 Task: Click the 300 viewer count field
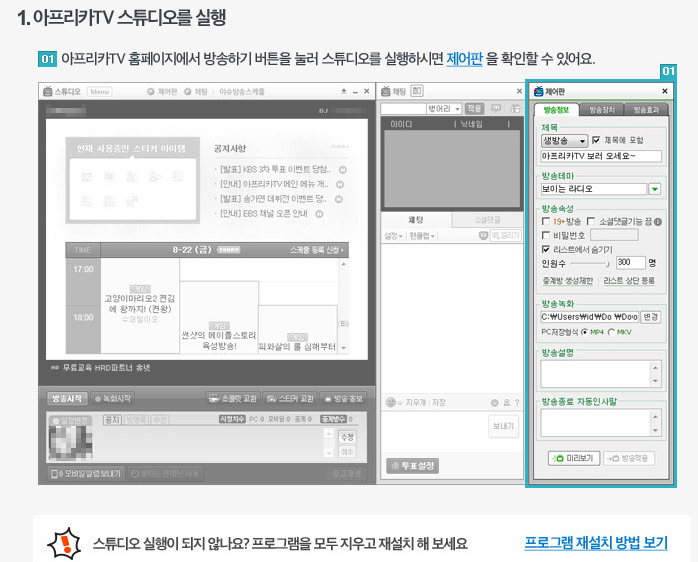630,263
